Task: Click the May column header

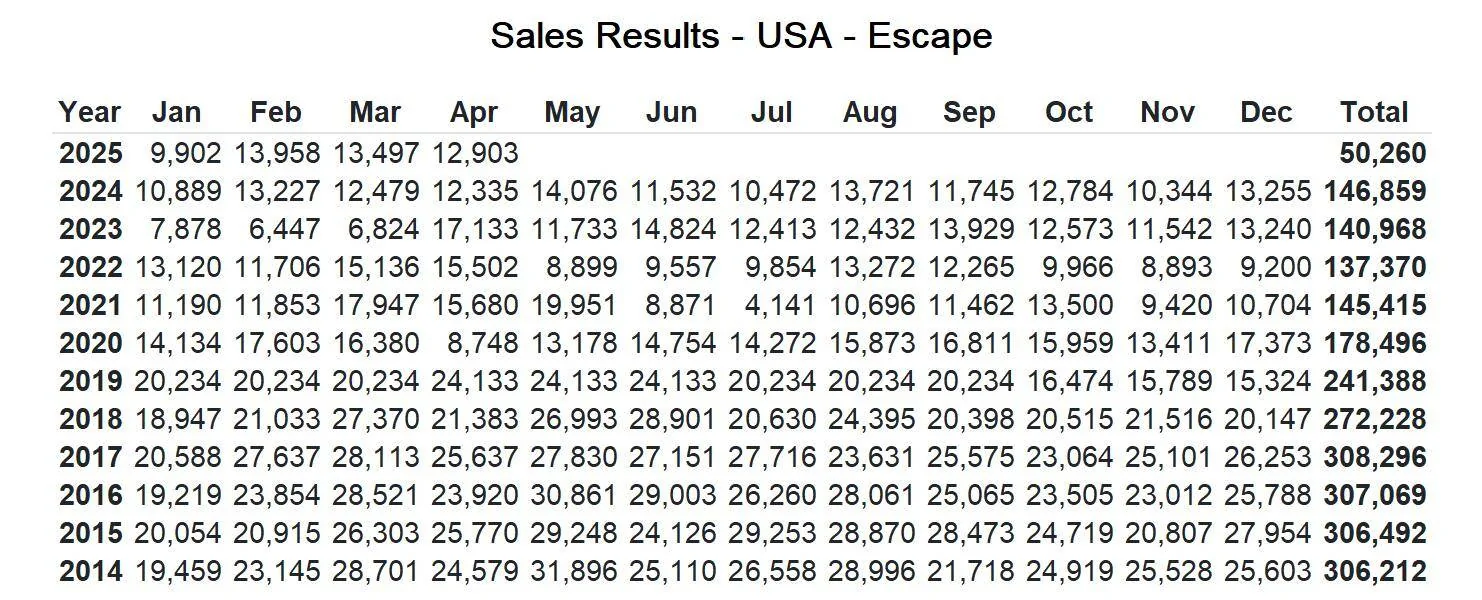Action: click(572, 112)
